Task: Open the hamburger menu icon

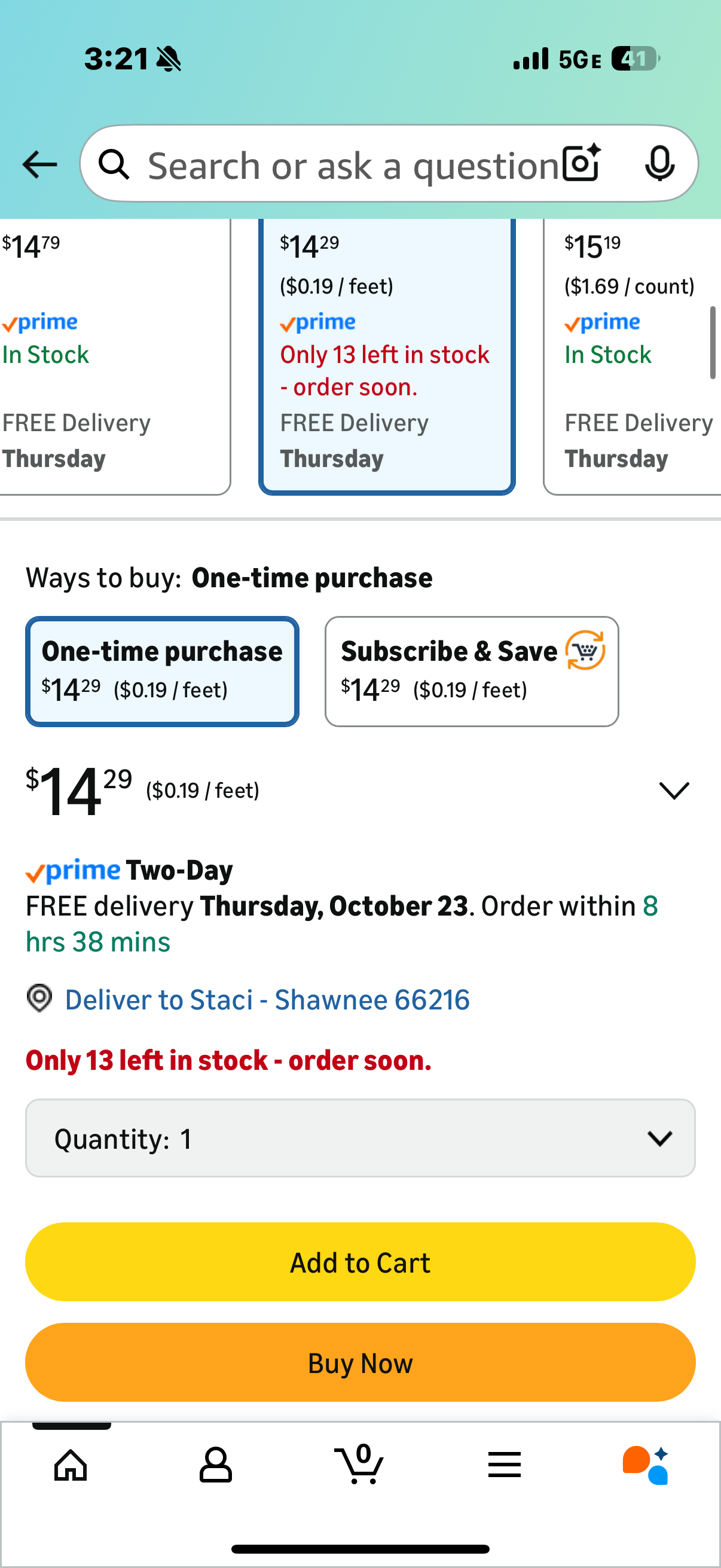Action: (505, 1465)
